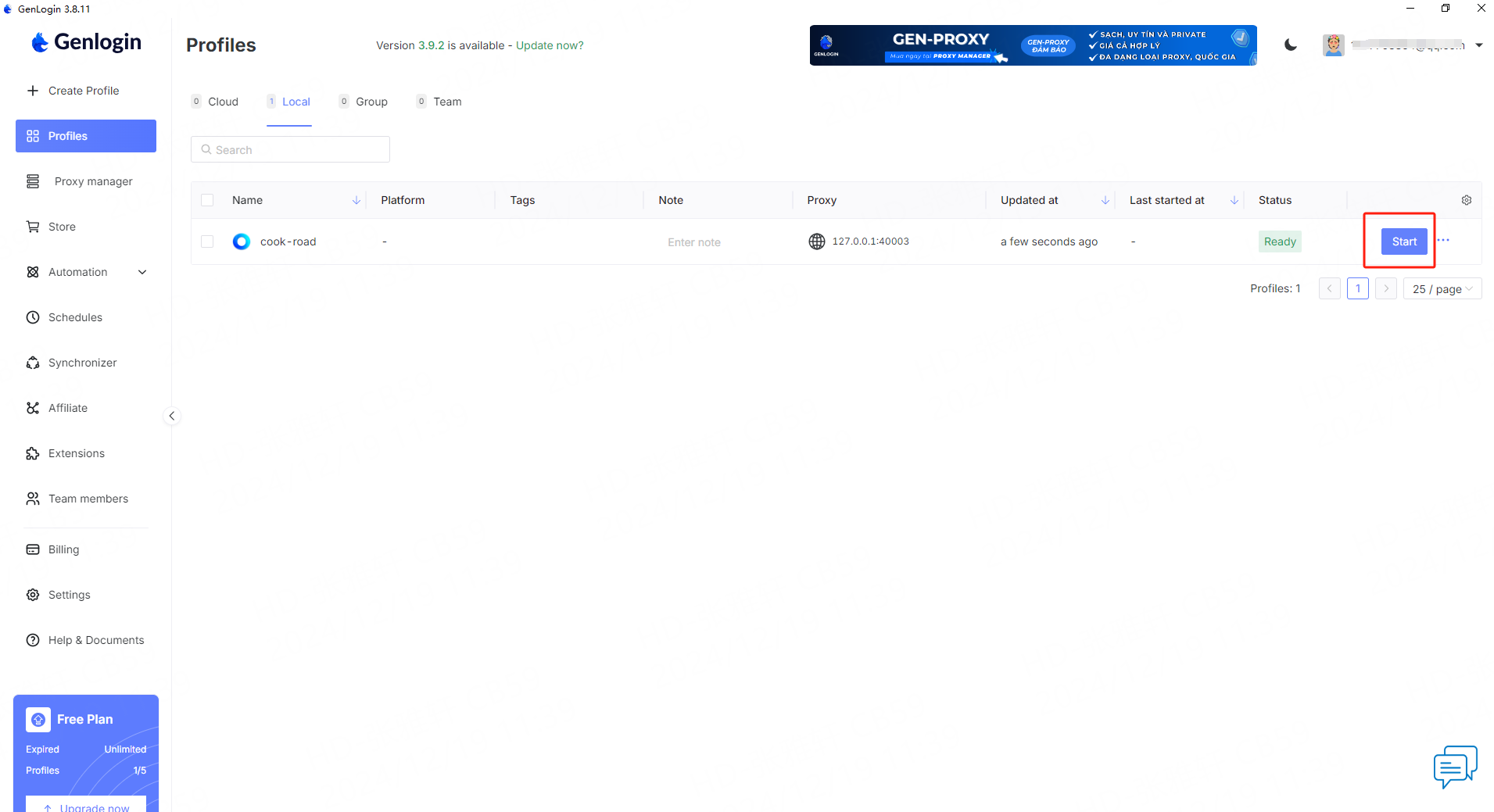Tick the select-all checkbox in table header

pos(207,200)
